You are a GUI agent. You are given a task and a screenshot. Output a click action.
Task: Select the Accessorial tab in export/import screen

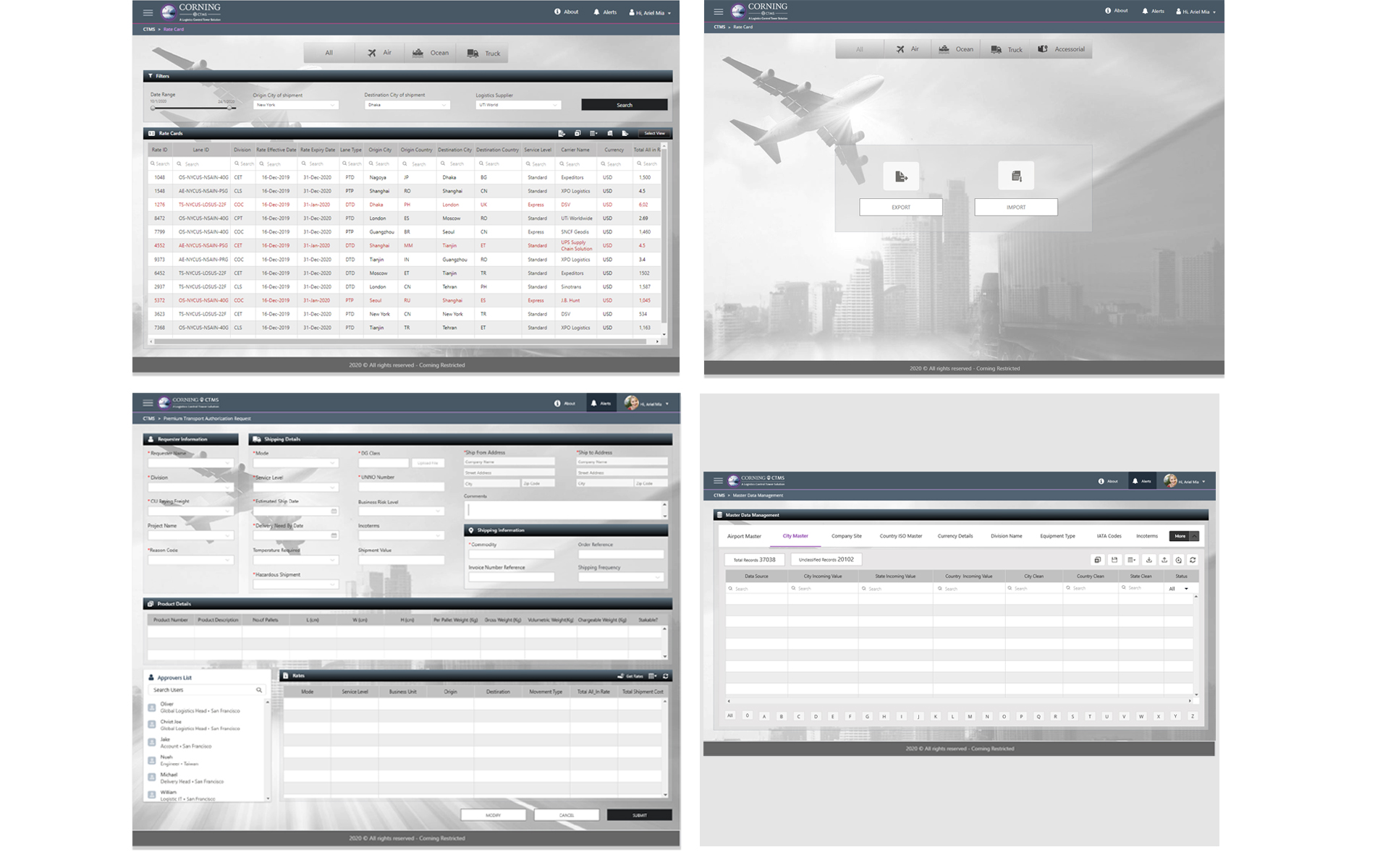[1061, 49]
